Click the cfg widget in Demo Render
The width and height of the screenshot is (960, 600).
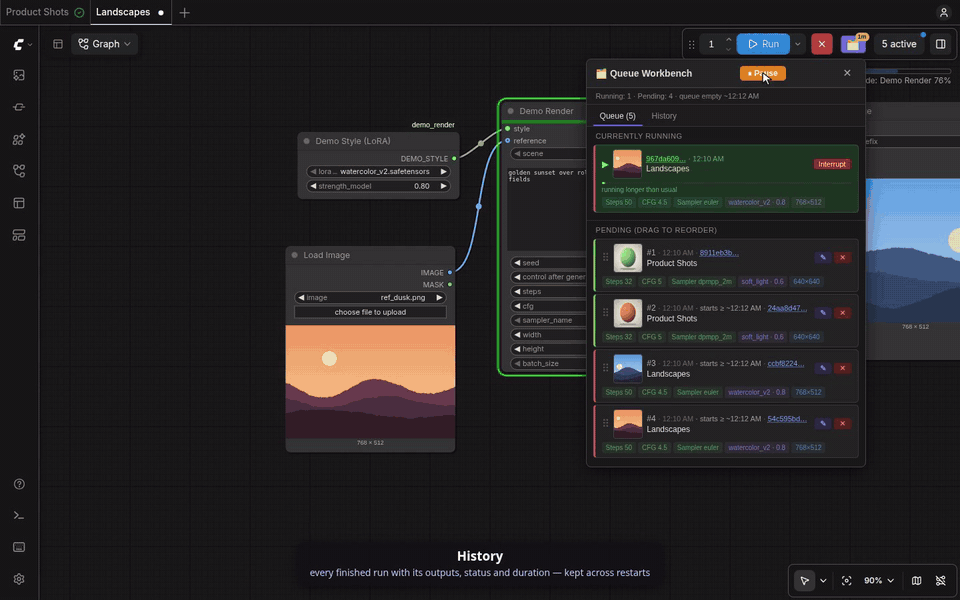pos(548,306)
